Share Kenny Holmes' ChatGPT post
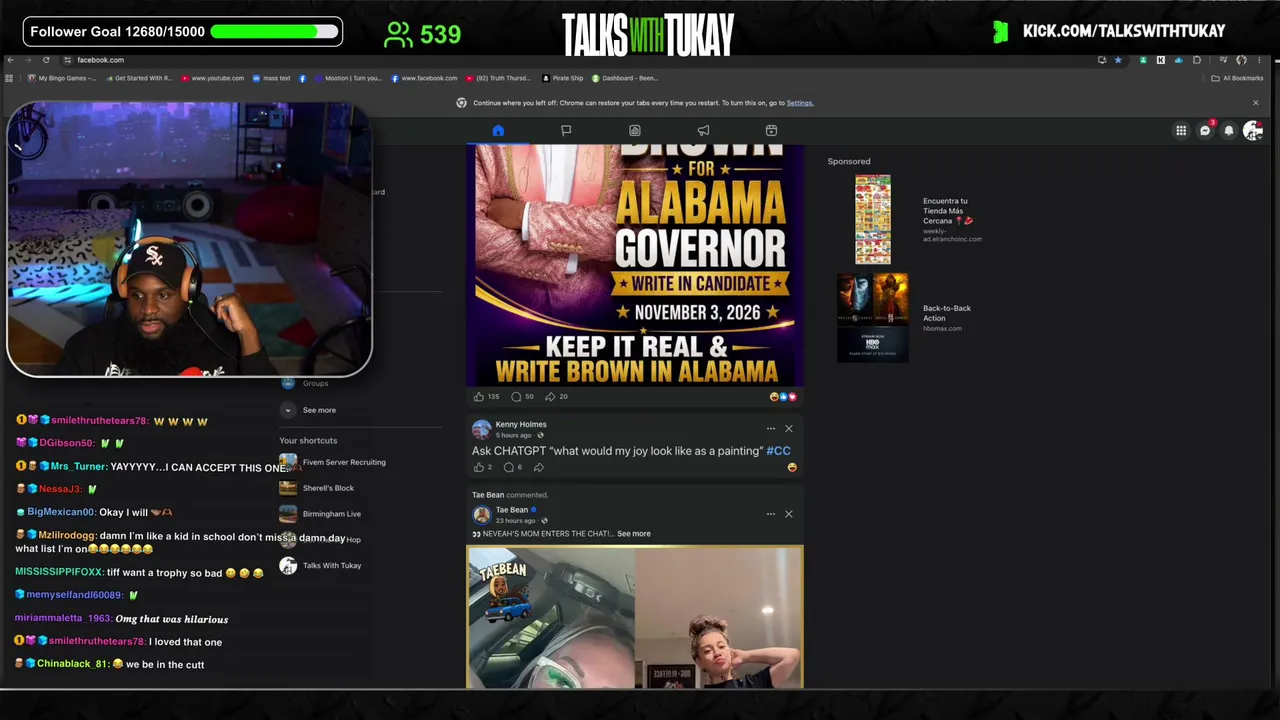 pyautogui.click(x=539, y=467)
